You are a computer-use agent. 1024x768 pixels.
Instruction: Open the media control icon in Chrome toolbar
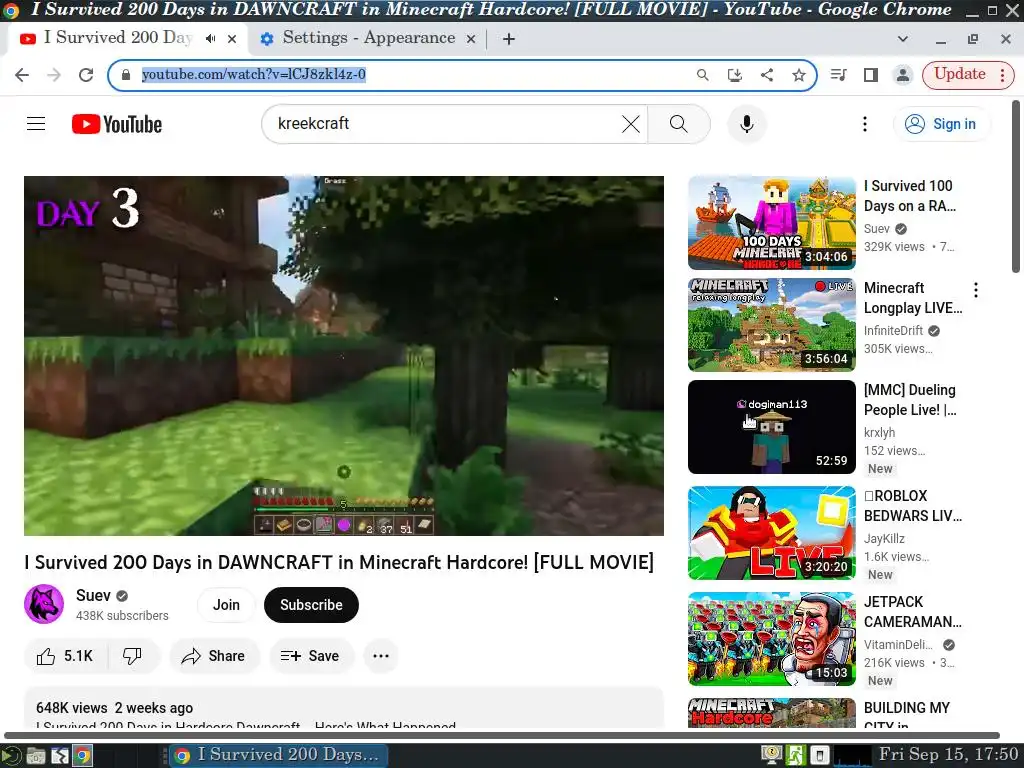(839, 75)
